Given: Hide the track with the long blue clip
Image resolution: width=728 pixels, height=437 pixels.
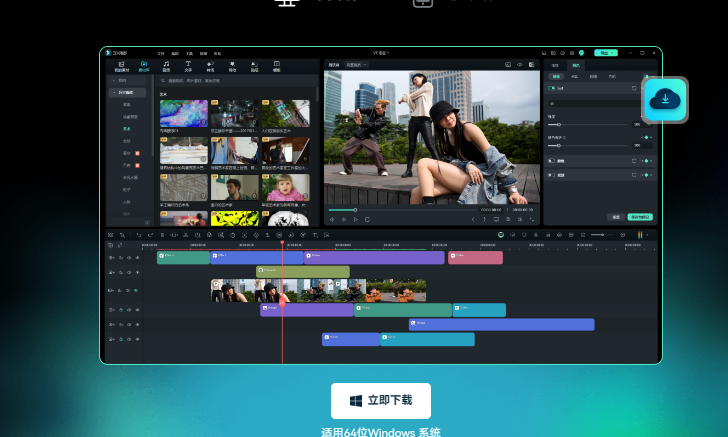Looking at the screenshot, I should (137, 325).
